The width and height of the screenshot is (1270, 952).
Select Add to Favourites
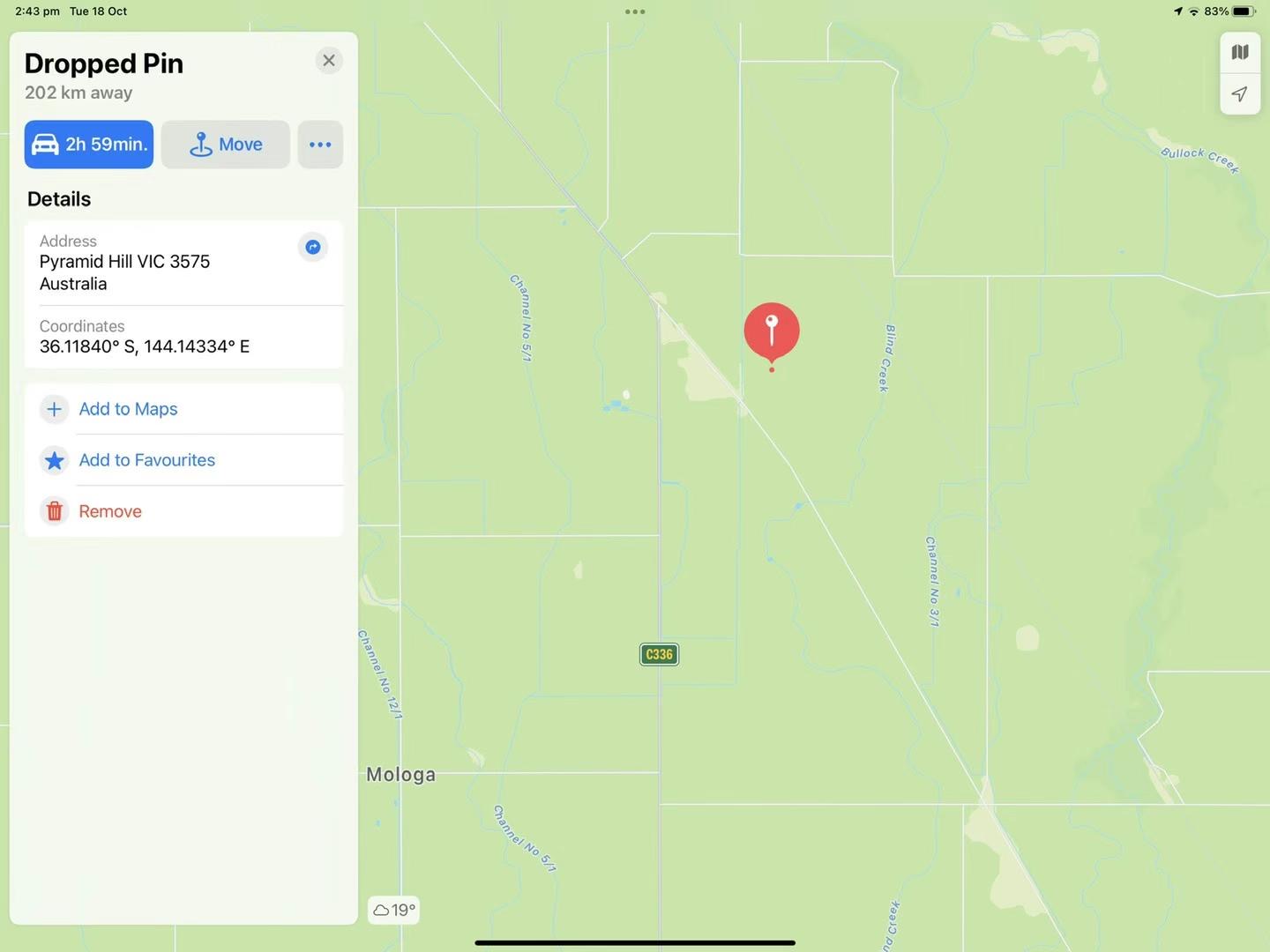pyautogui.click(x=147, y=460)
